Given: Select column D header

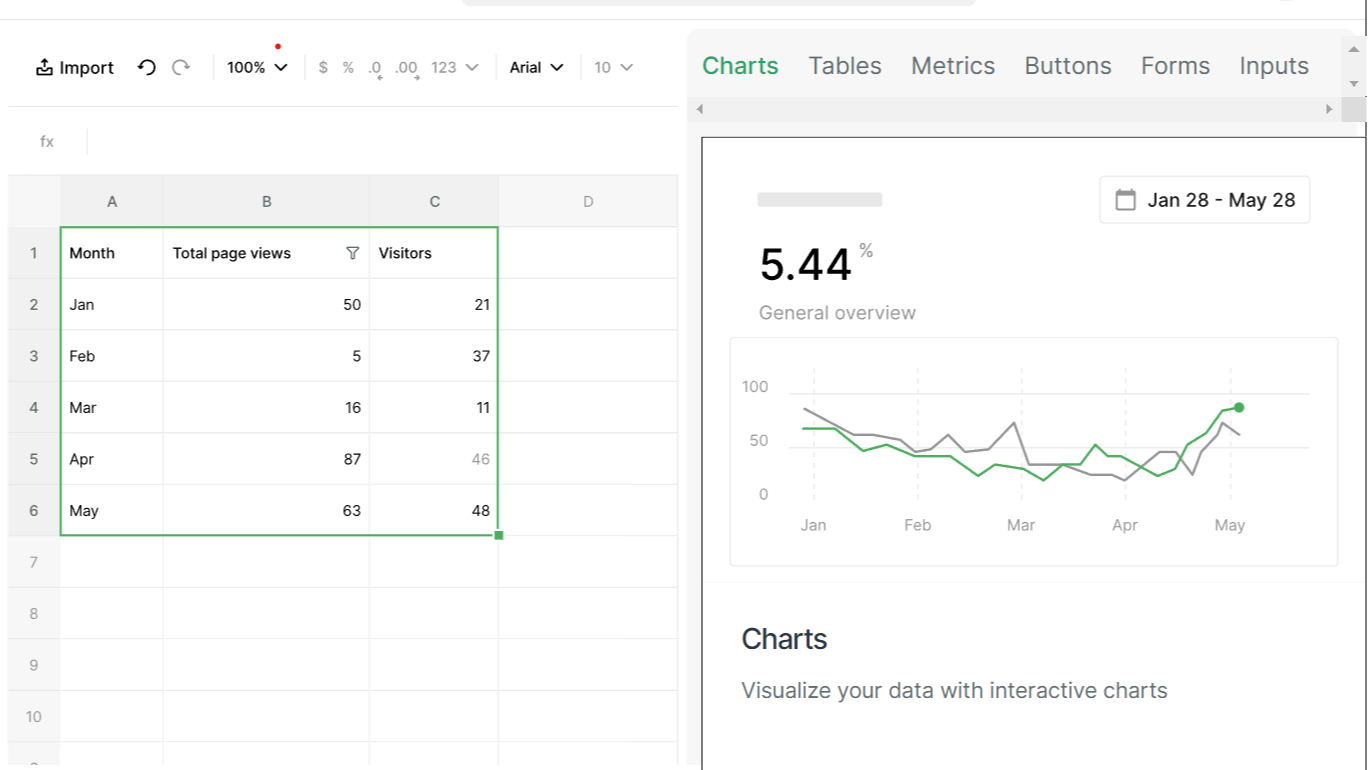Looking at the screenshot, I should tap(587, 201).
